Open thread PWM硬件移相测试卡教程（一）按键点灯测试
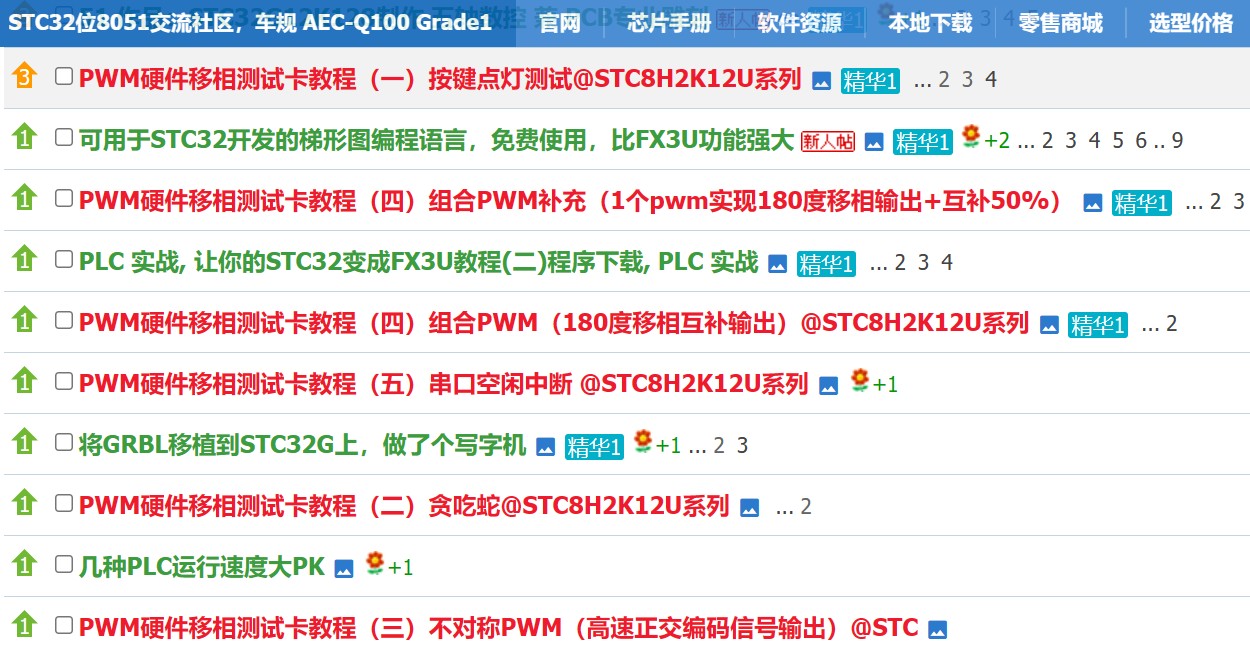The image size is (1250, 655). 440,79
